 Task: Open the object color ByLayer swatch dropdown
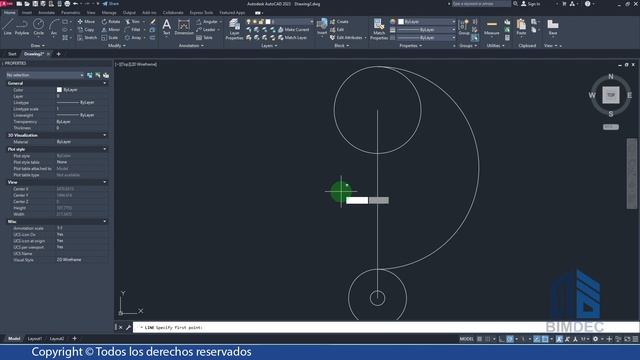(x=427, y=22)
